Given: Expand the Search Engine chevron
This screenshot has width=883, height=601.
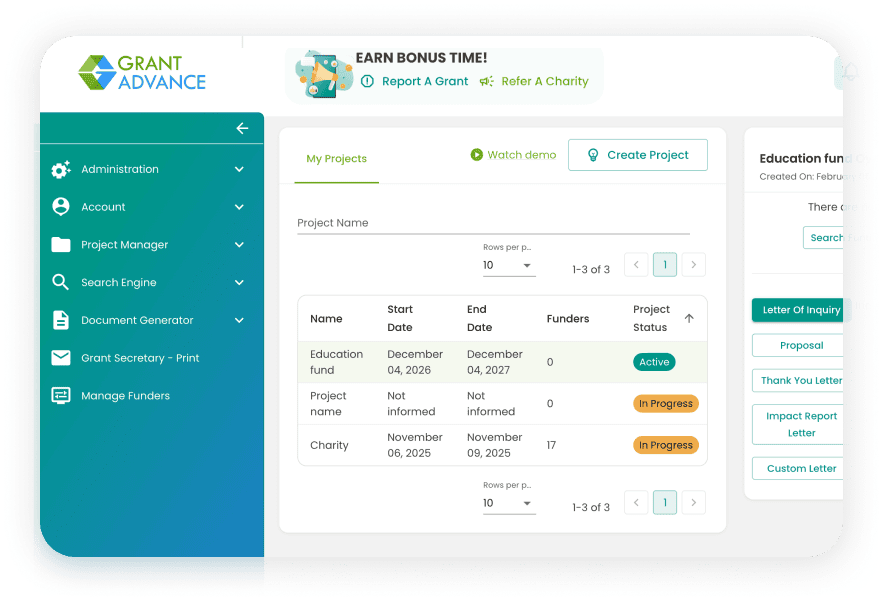Looking at the screenshot, I should 239,282.
